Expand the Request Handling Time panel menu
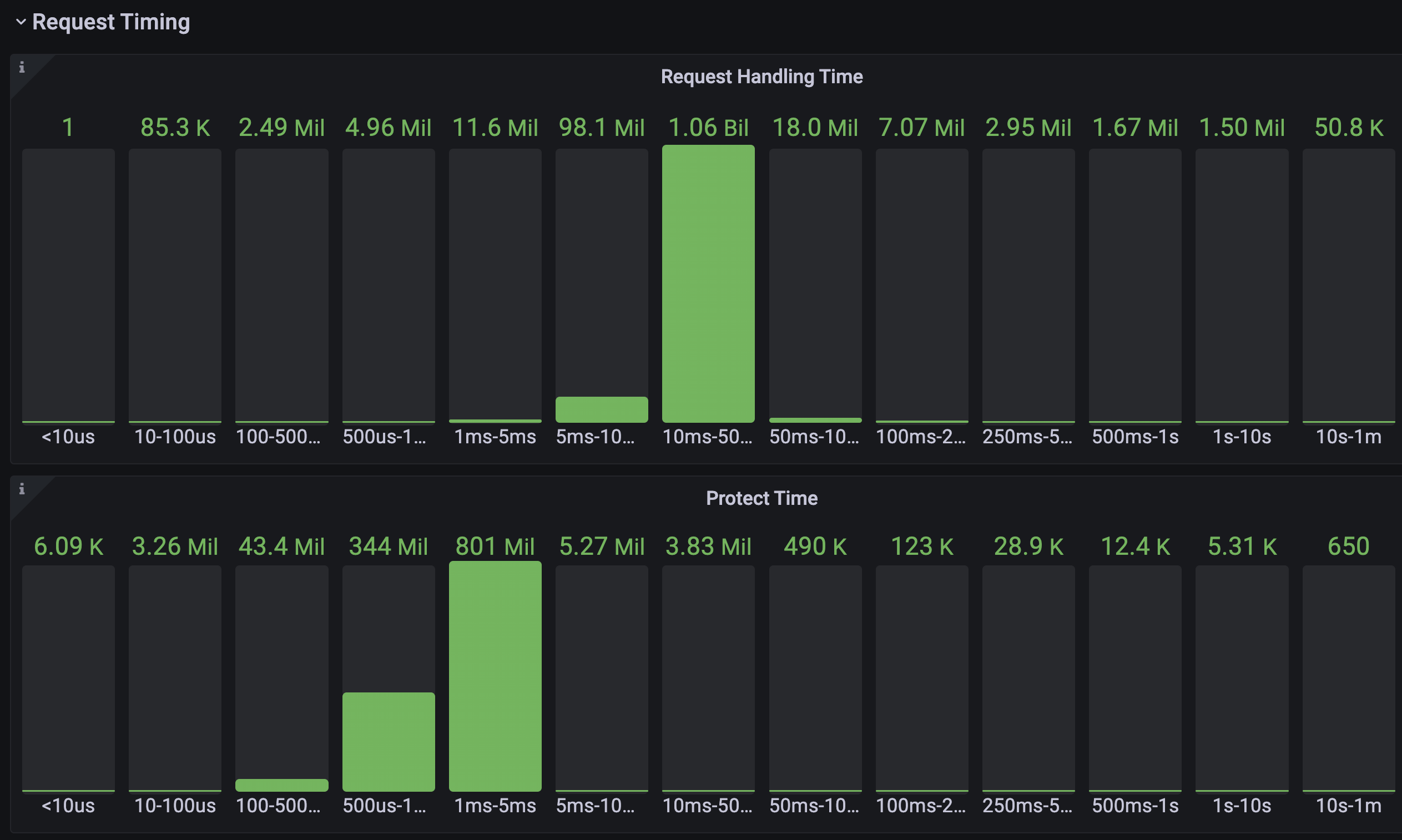 (x=761, y=77)
